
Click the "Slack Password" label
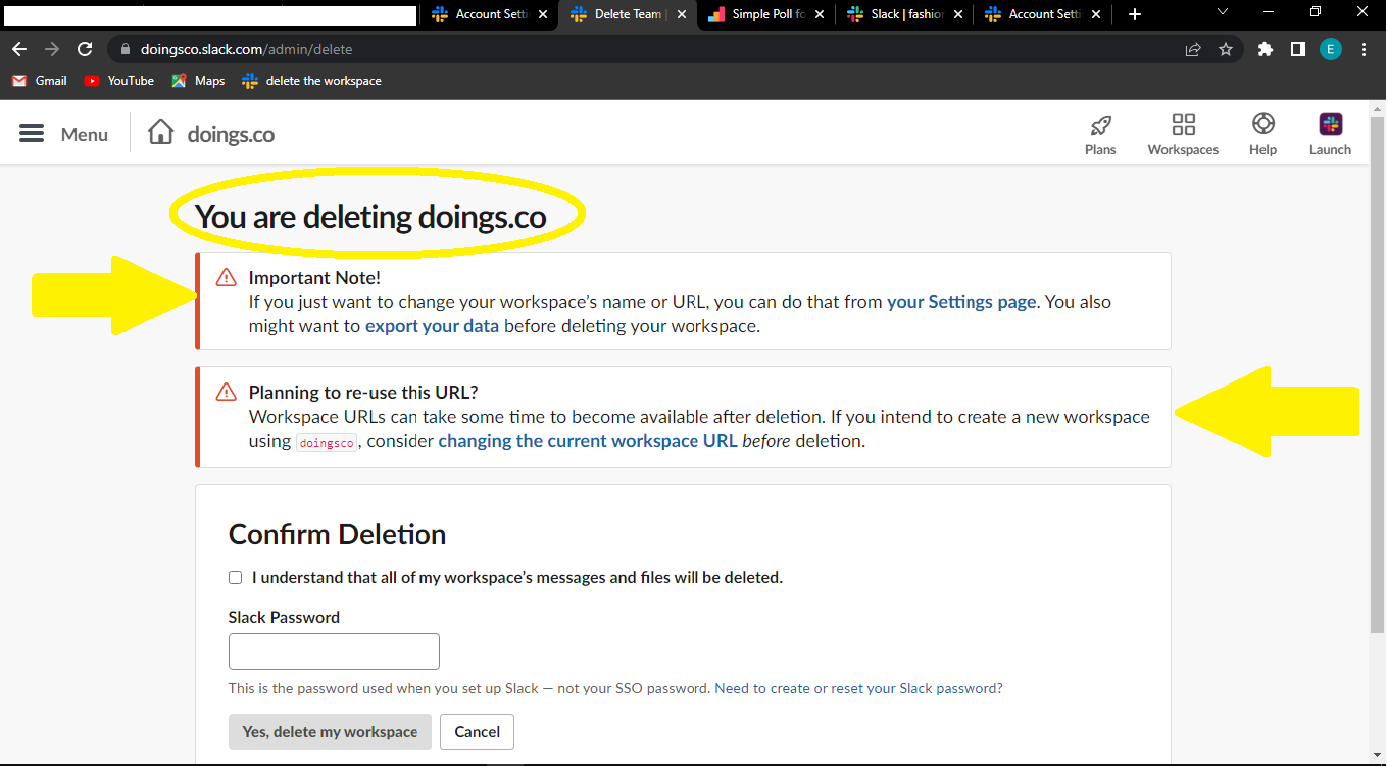[284, 617]
